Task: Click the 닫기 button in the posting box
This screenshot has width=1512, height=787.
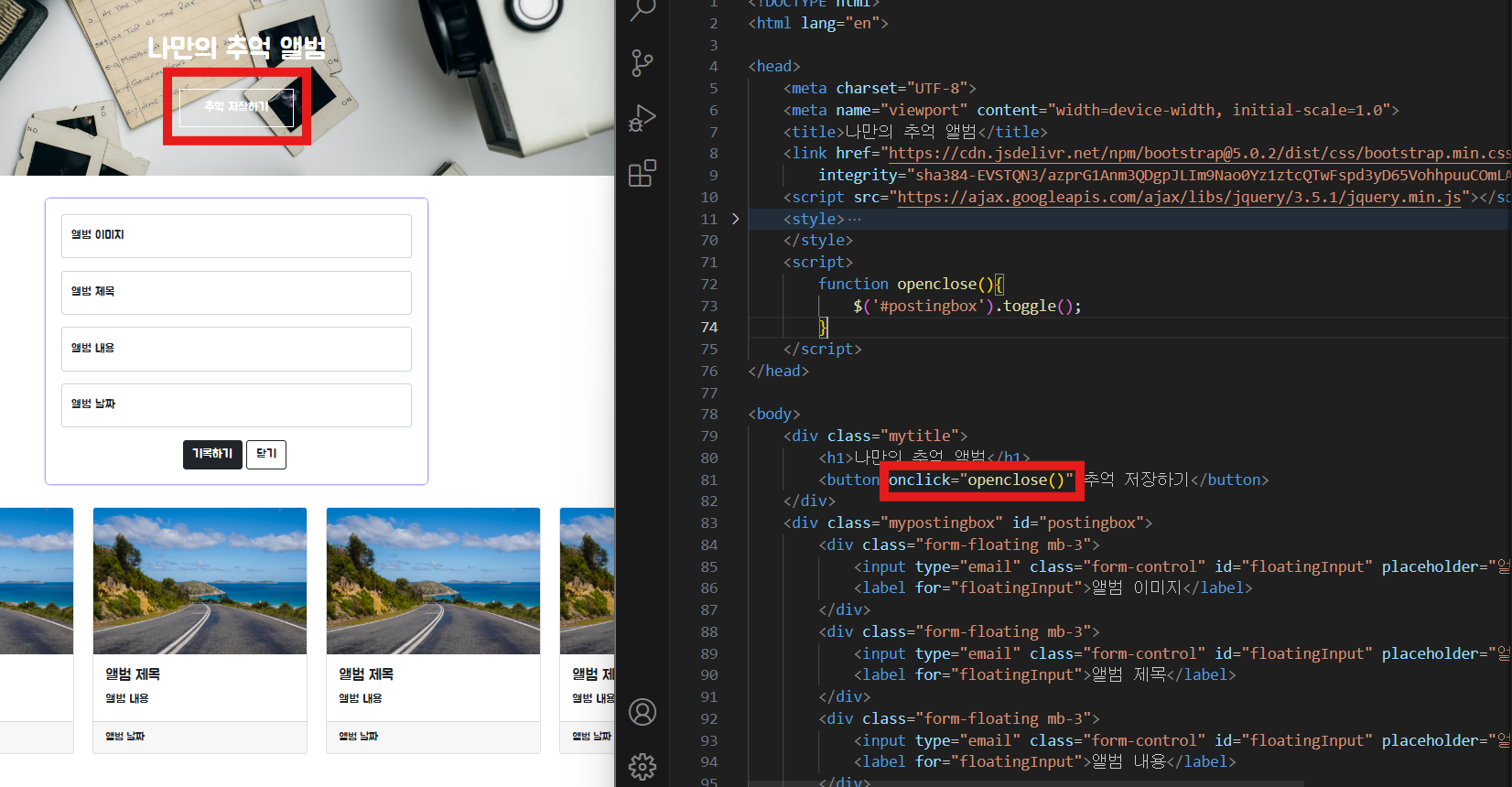Action: pyautogui.click(x=266, y=454)
